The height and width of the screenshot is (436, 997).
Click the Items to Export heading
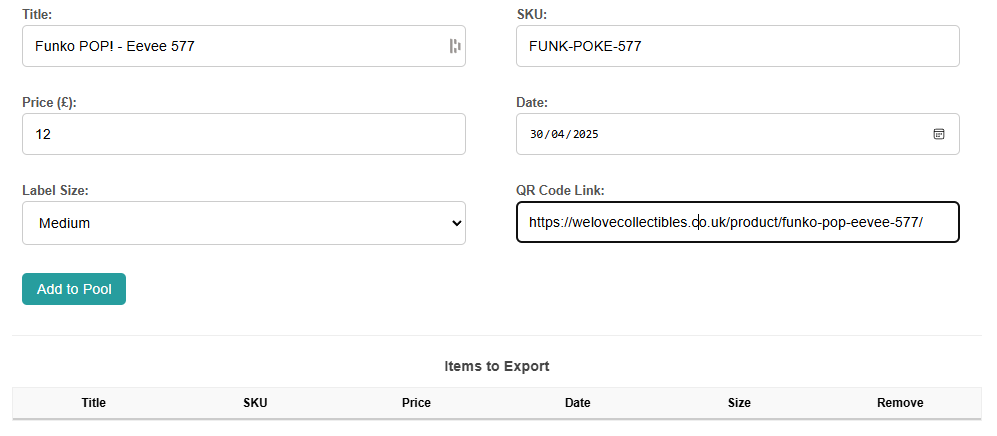[x=497, y=366]
